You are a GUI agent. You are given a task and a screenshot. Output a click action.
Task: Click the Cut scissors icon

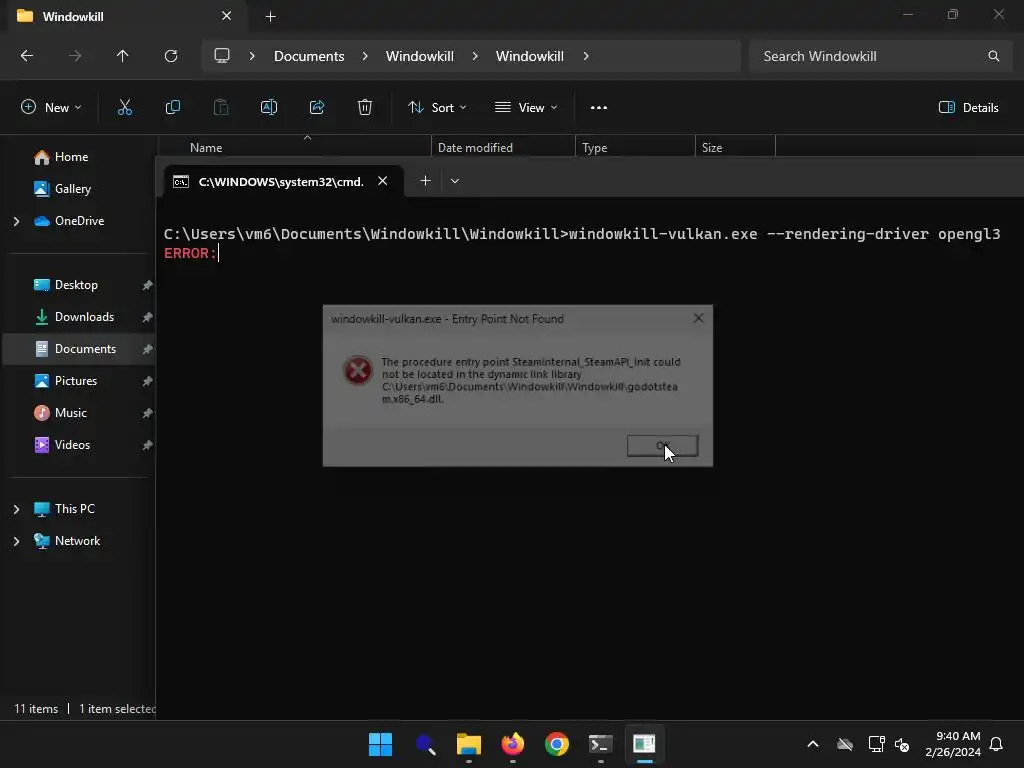point(125,108)
